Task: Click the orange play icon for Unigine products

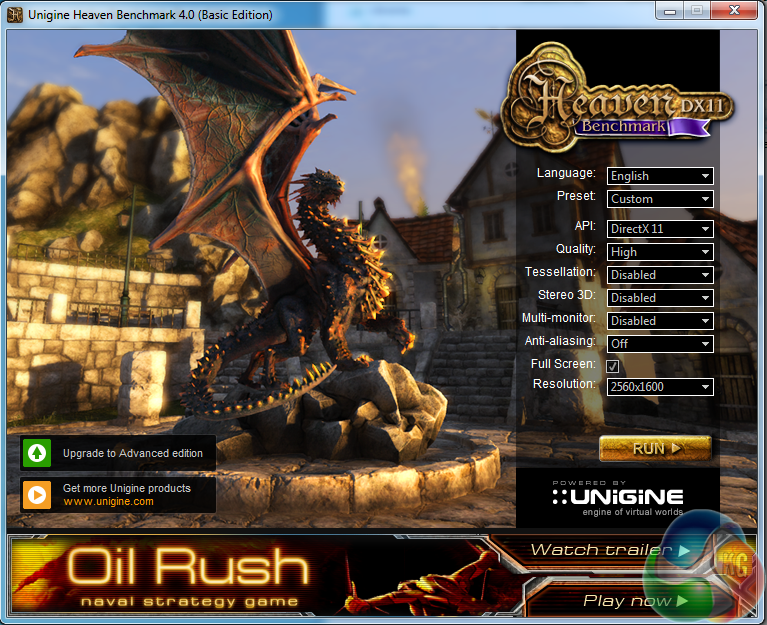Action: [37, 495]
